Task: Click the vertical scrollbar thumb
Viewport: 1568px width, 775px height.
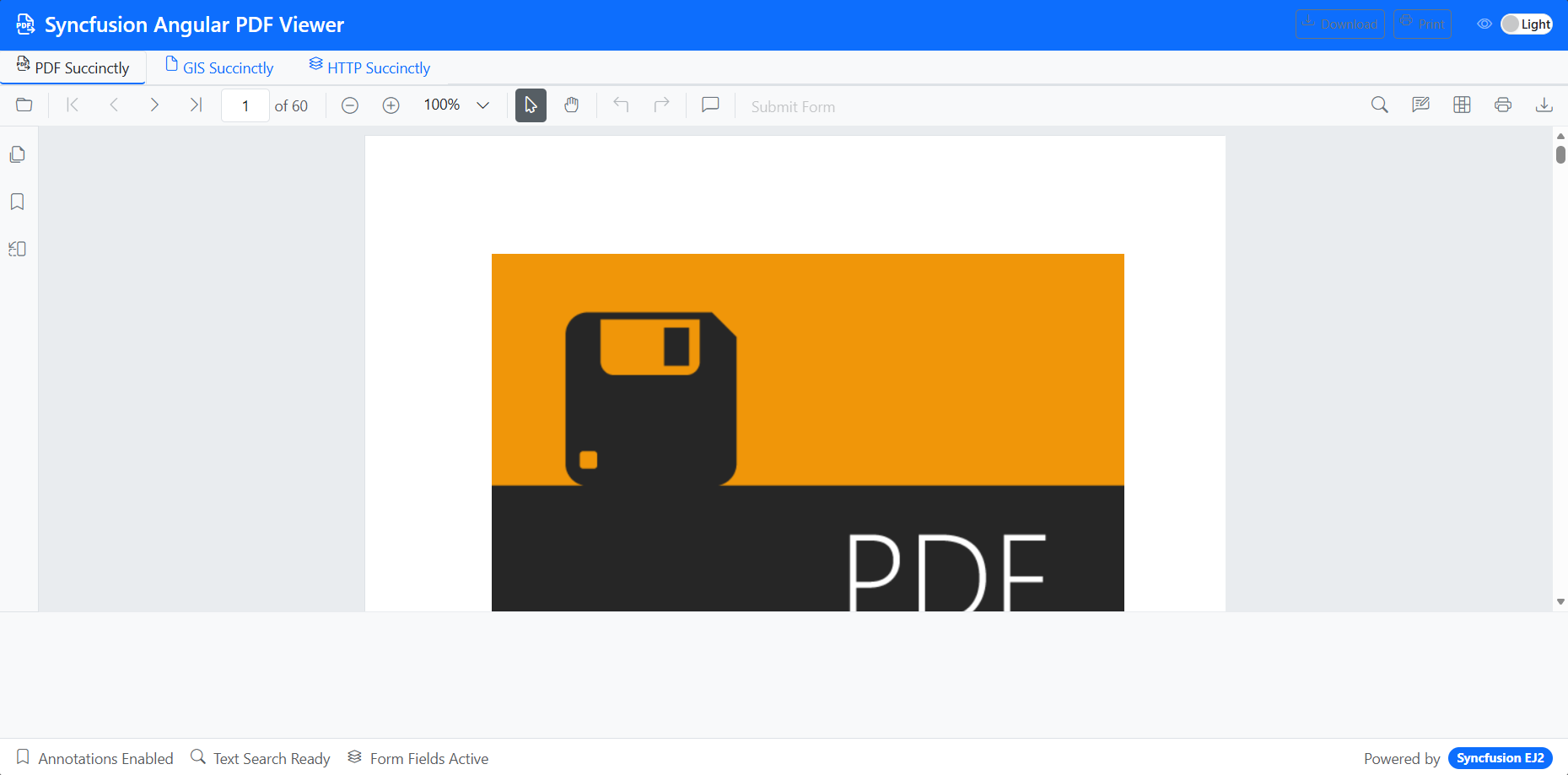Action: click(x=1560, y=154)
